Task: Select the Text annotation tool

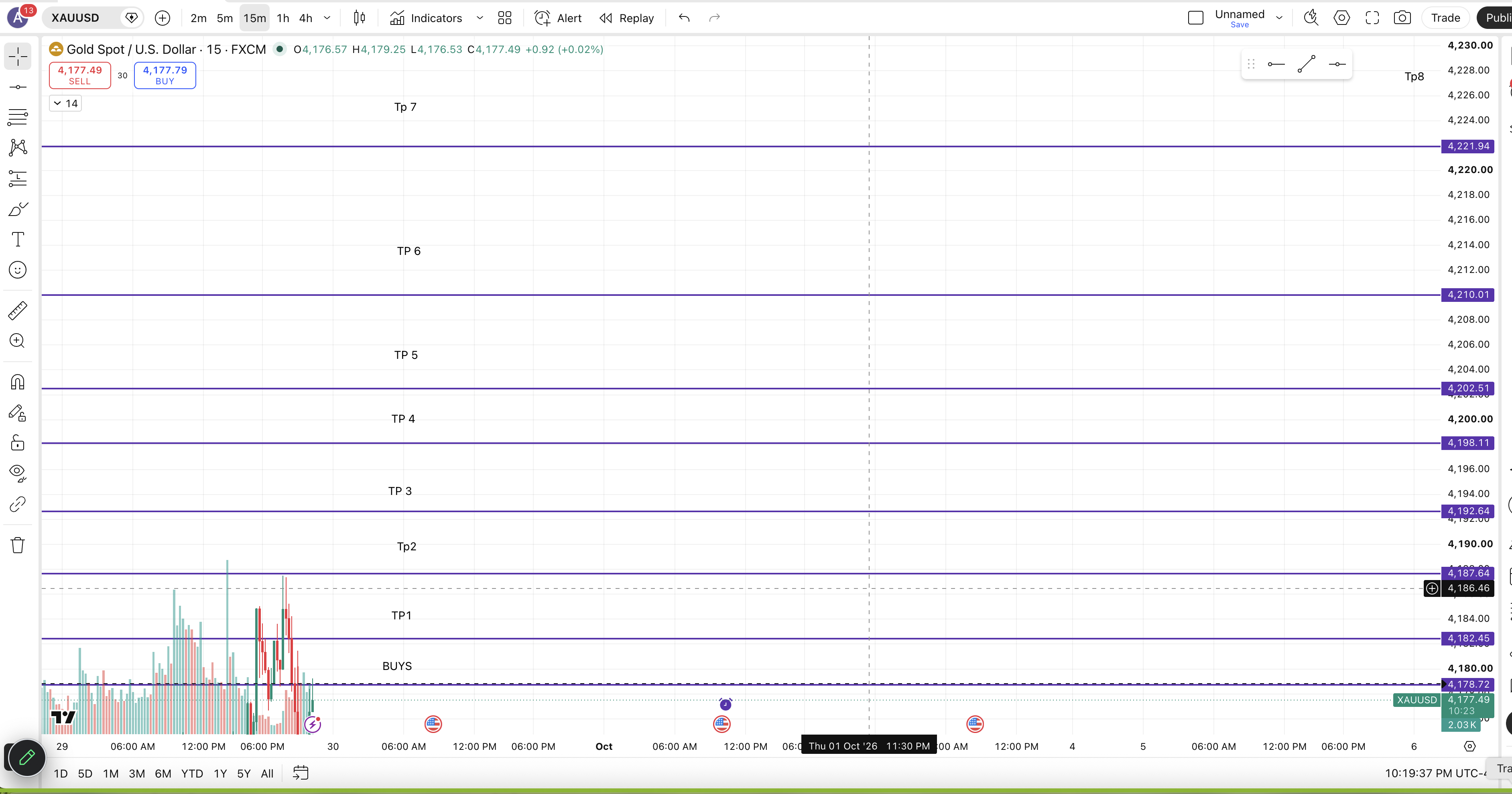Action: (x=18, y=240)
